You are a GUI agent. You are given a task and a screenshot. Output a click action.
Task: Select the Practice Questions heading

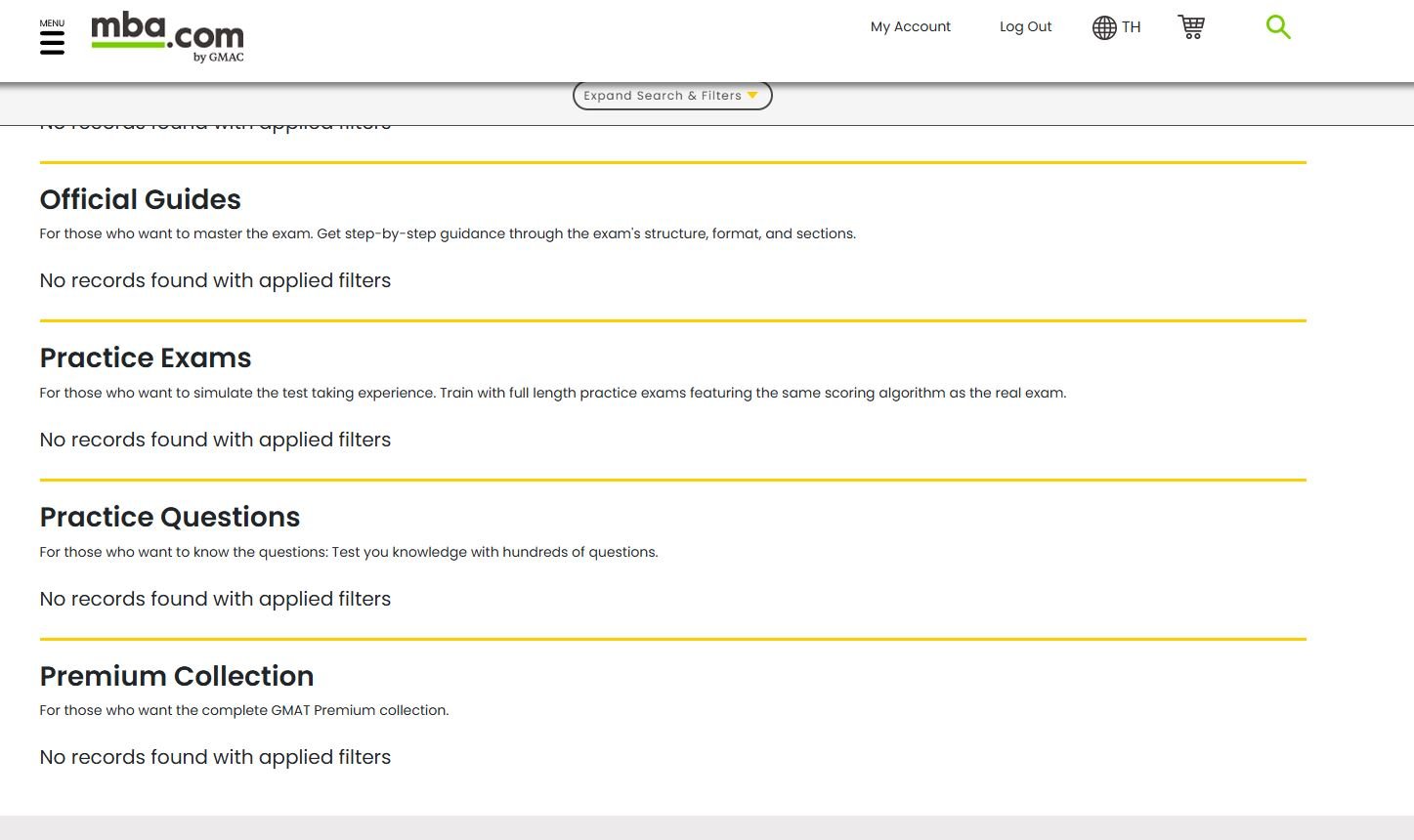pos(169,518)
